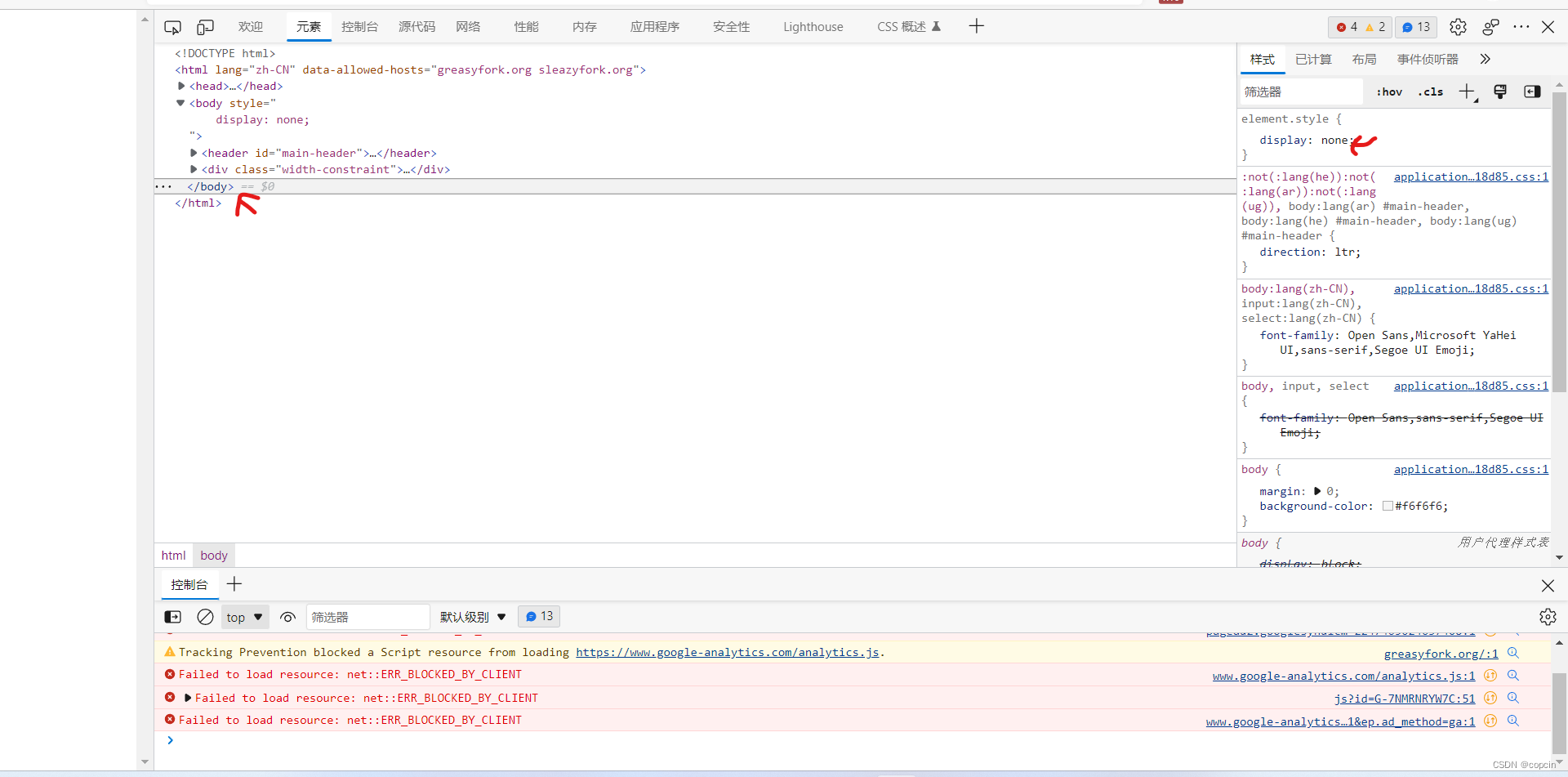This screenshot has width=1568, height=777.
Task: Toggle the console sidebar icon
Action: [173, 617]
